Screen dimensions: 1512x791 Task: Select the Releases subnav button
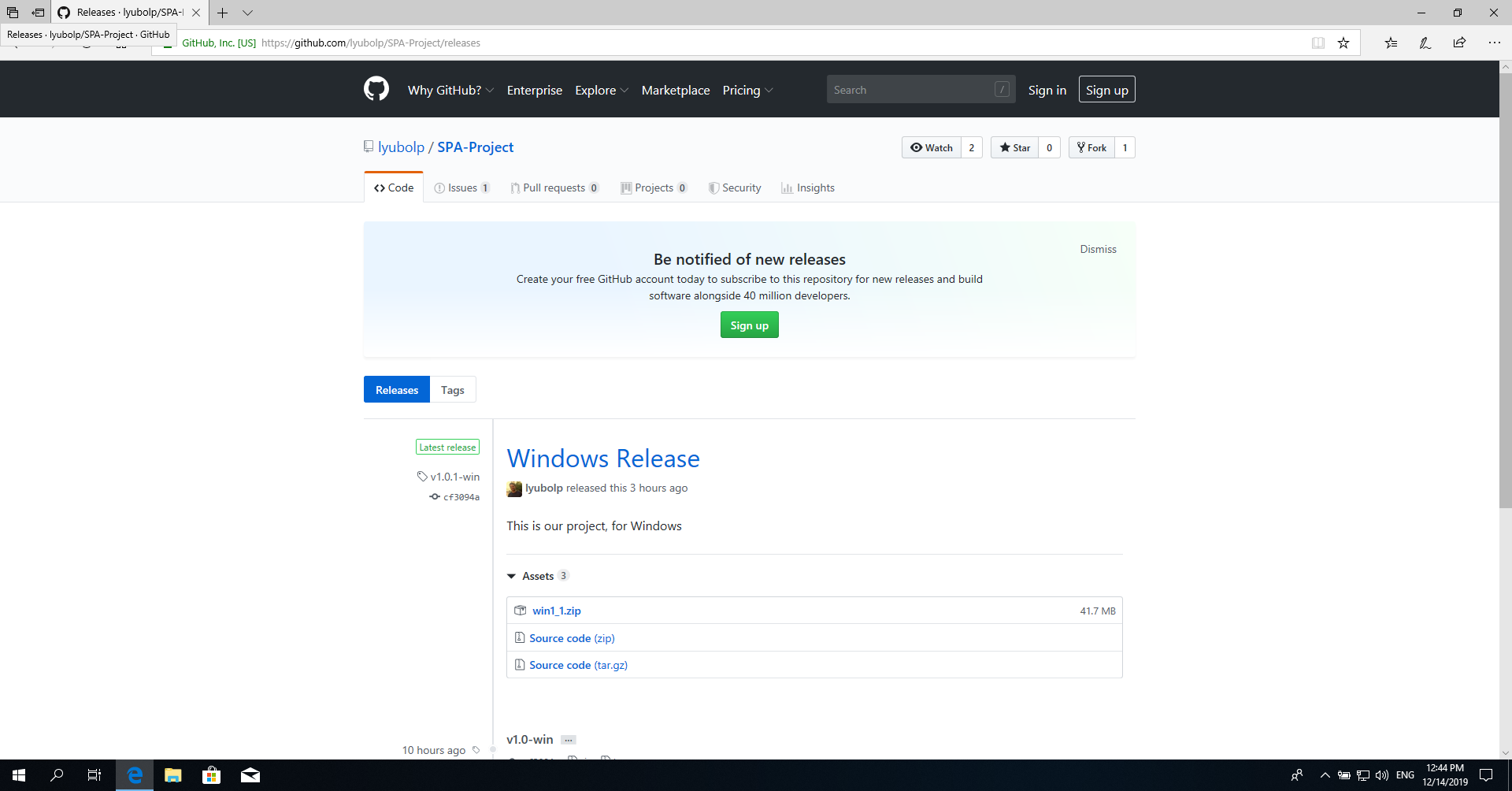coord(397,389)
